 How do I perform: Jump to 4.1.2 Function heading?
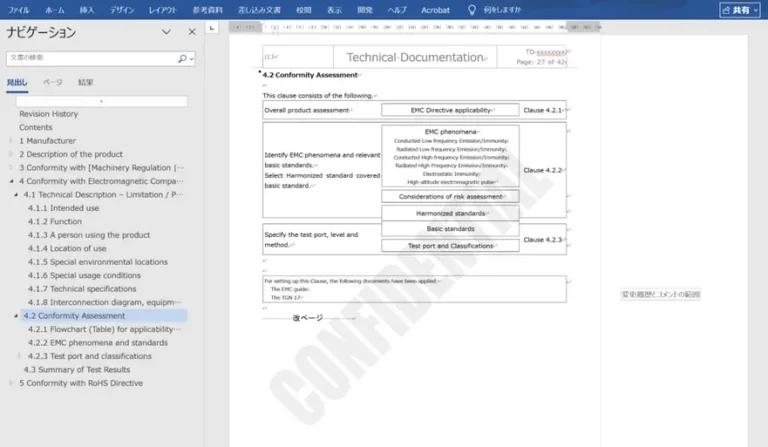[55, 221]
